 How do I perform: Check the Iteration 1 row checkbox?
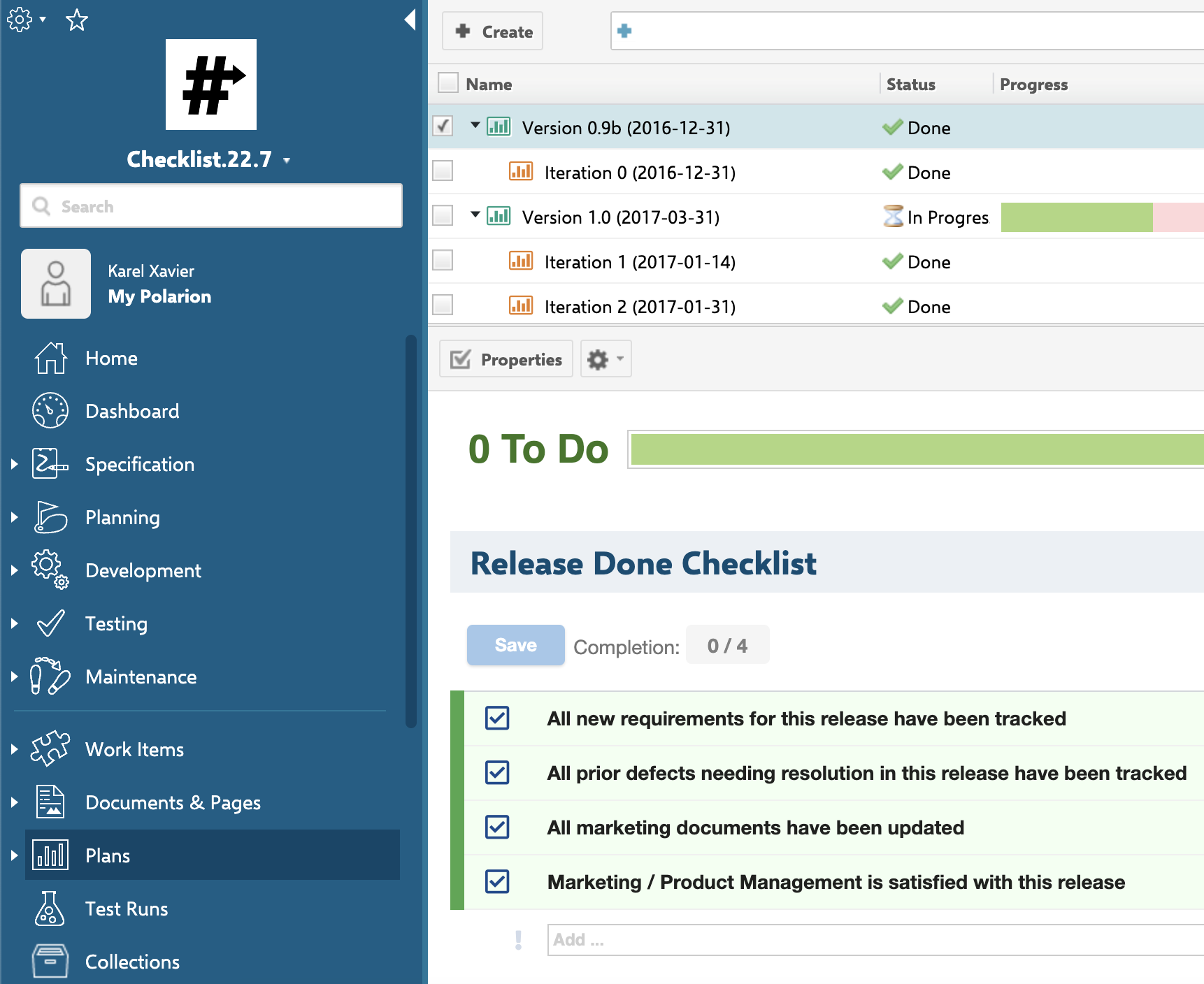coord(443,261)
